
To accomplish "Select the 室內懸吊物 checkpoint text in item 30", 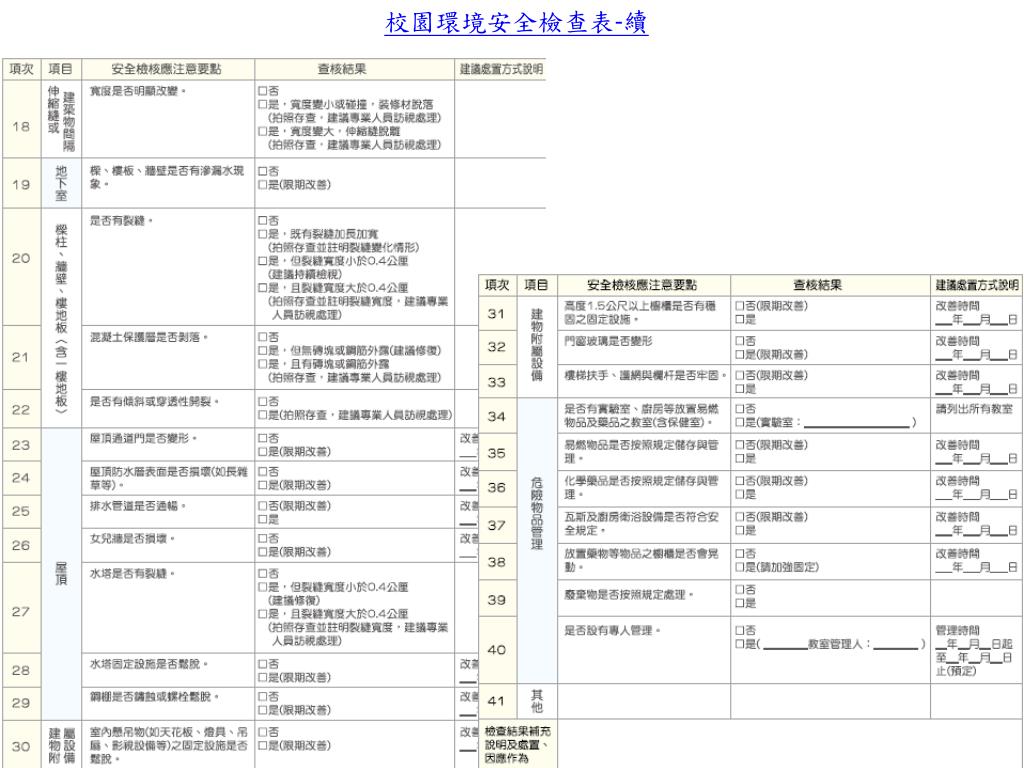I will coord(168,745).
